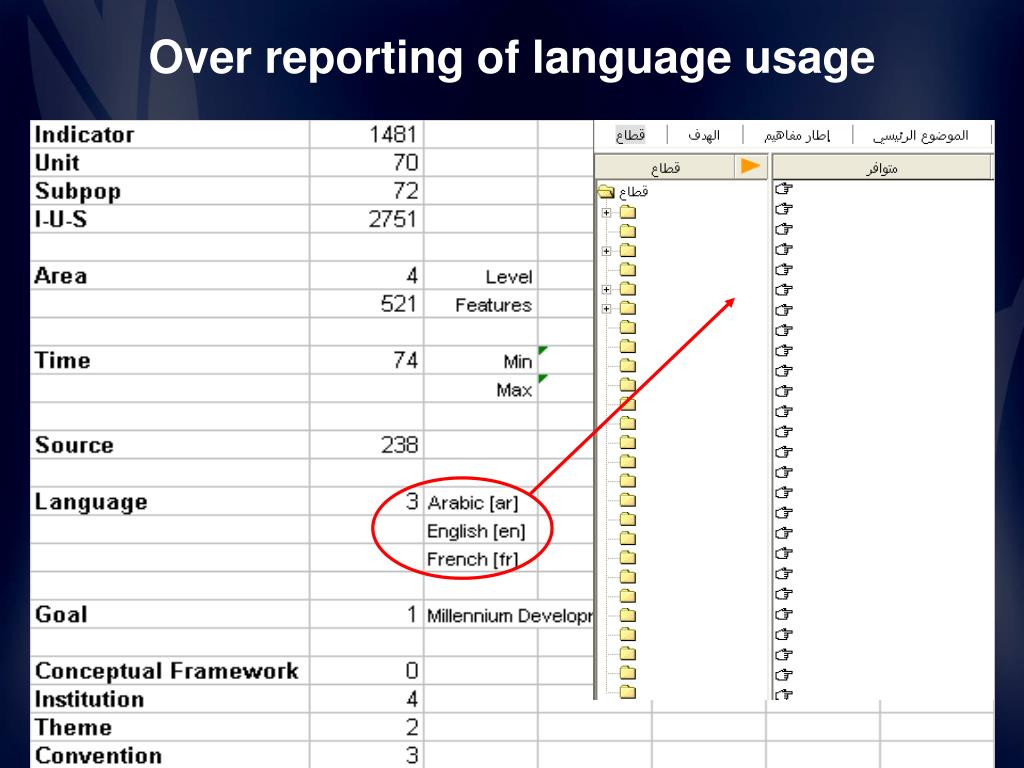This screenshot has height=768, width=1024.
Task: Select the folder beside the first plus expander
Action: (x=627, y=212)
